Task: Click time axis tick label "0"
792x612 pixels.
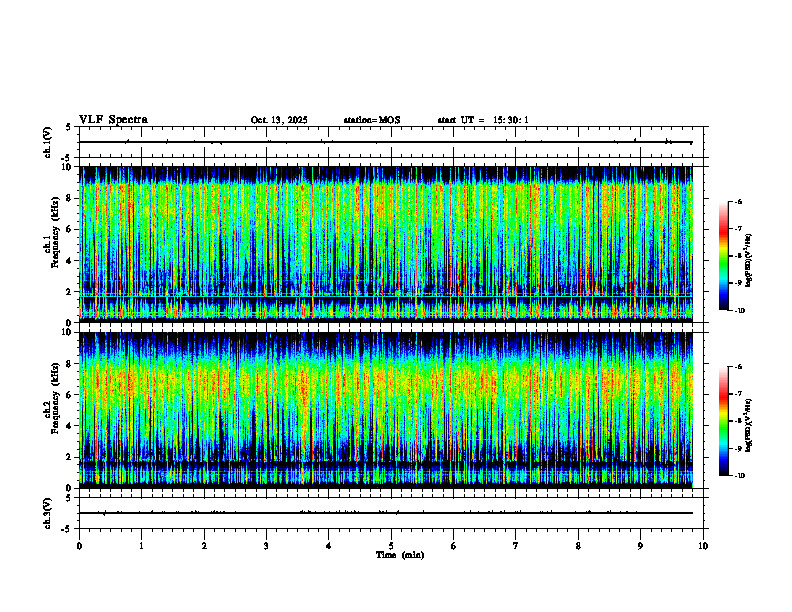Action: tap(79, 546)
